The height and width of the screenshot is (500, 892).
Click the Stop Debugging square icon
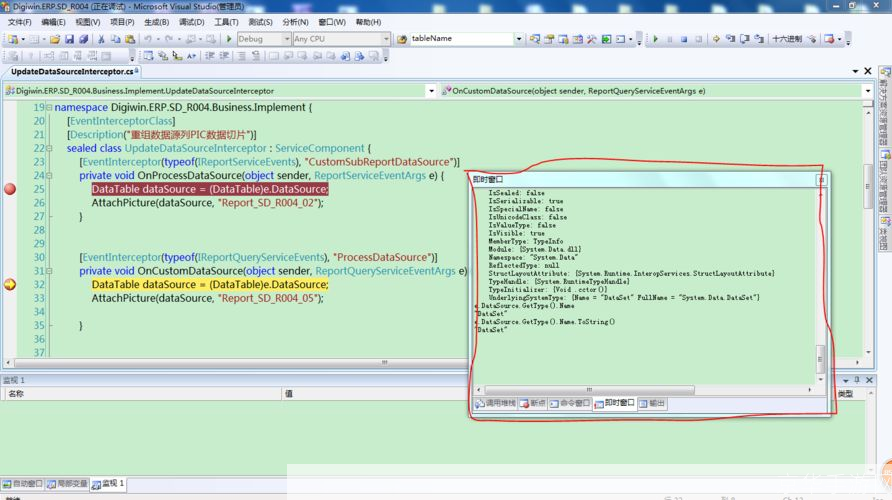[684, 39]
